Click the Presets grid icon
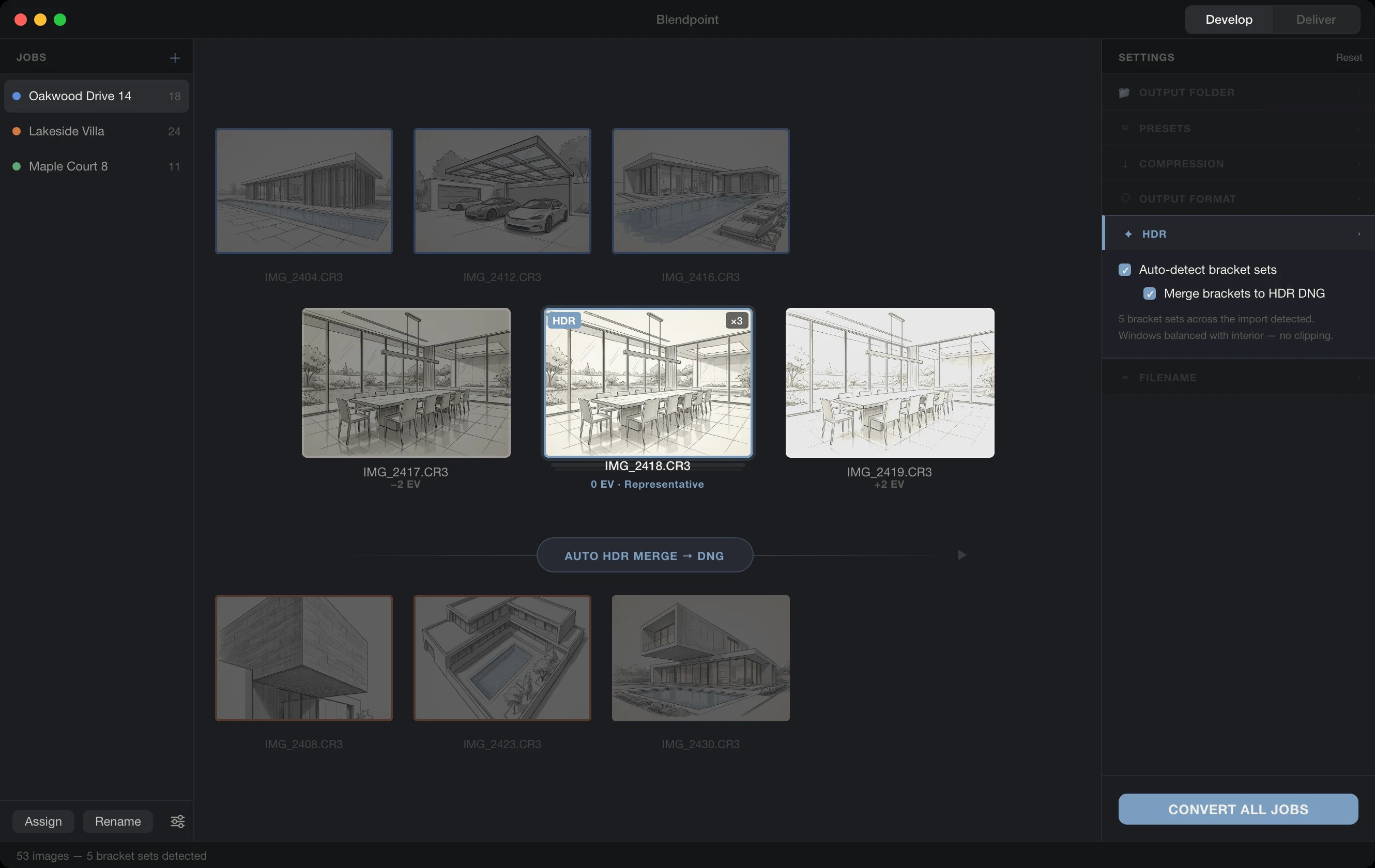 [1125, 129]
